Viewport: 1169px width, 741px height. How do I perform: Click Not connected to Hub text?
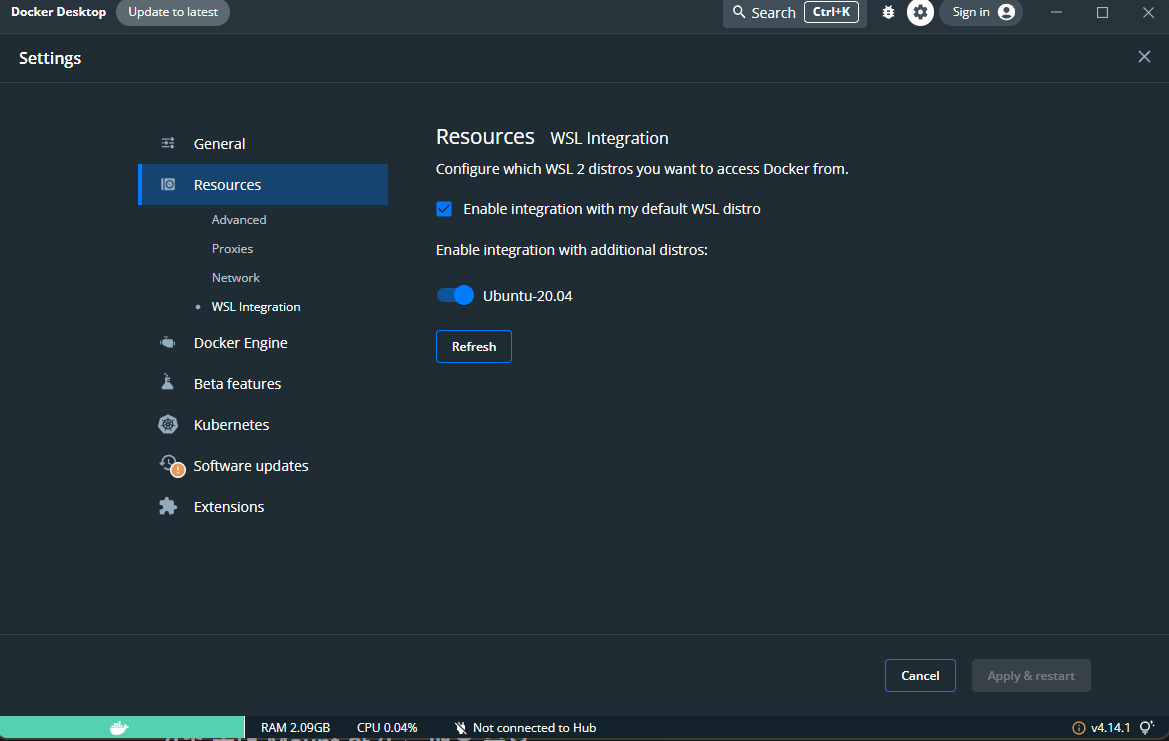[x=535, y=728]
